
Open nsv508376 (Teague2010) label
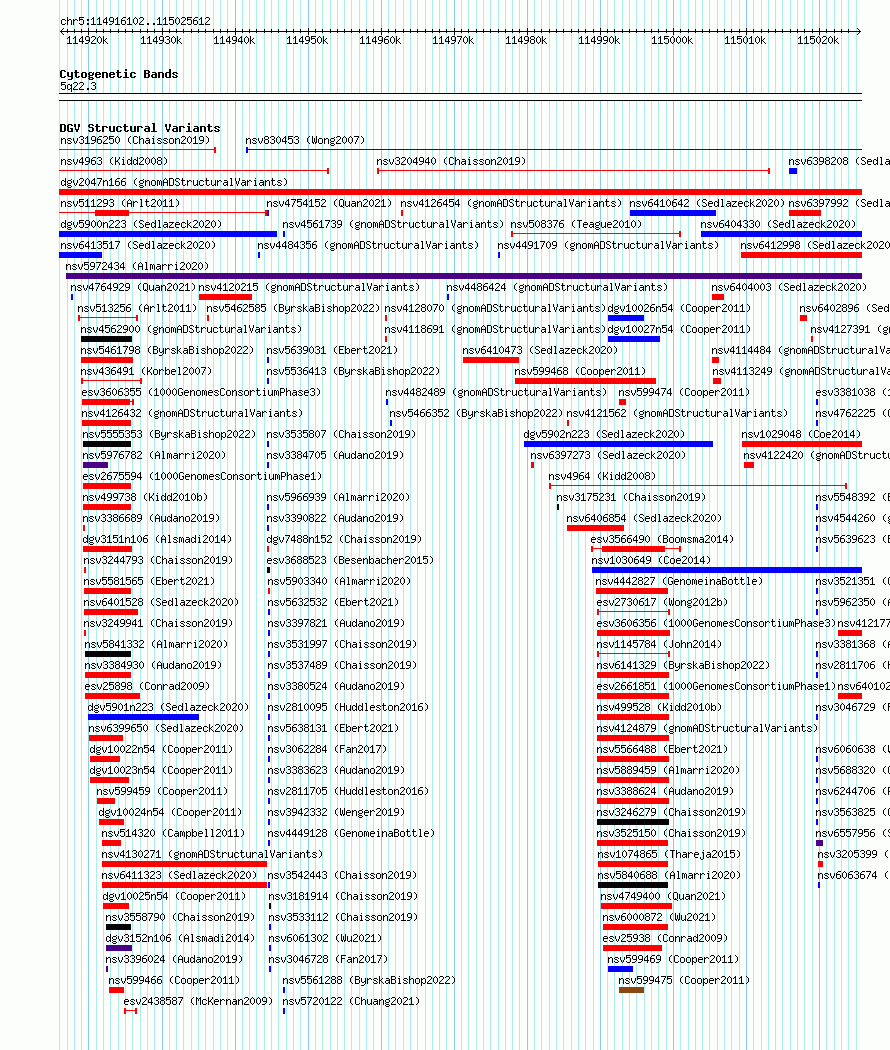[576, 224]
